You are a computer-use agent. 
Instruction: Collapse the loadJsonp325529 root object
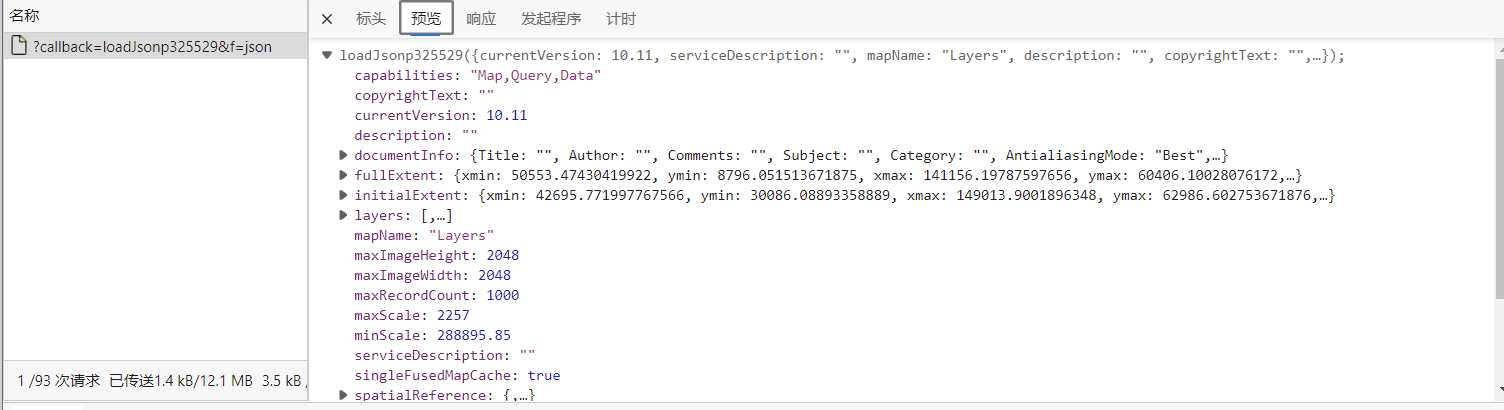click(x=327, y=56)
